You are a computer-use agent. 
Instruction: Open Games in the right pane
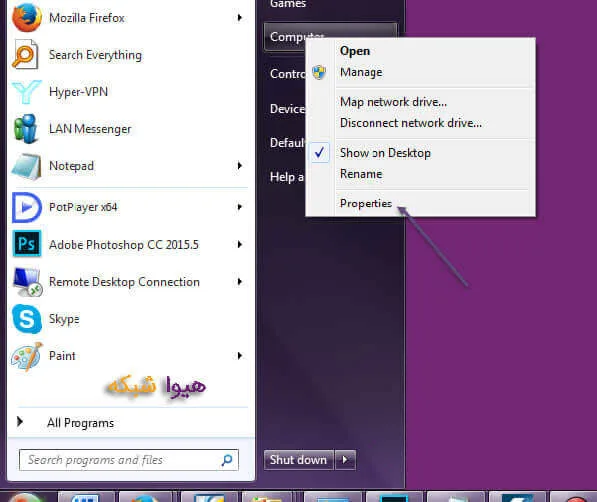288,4
